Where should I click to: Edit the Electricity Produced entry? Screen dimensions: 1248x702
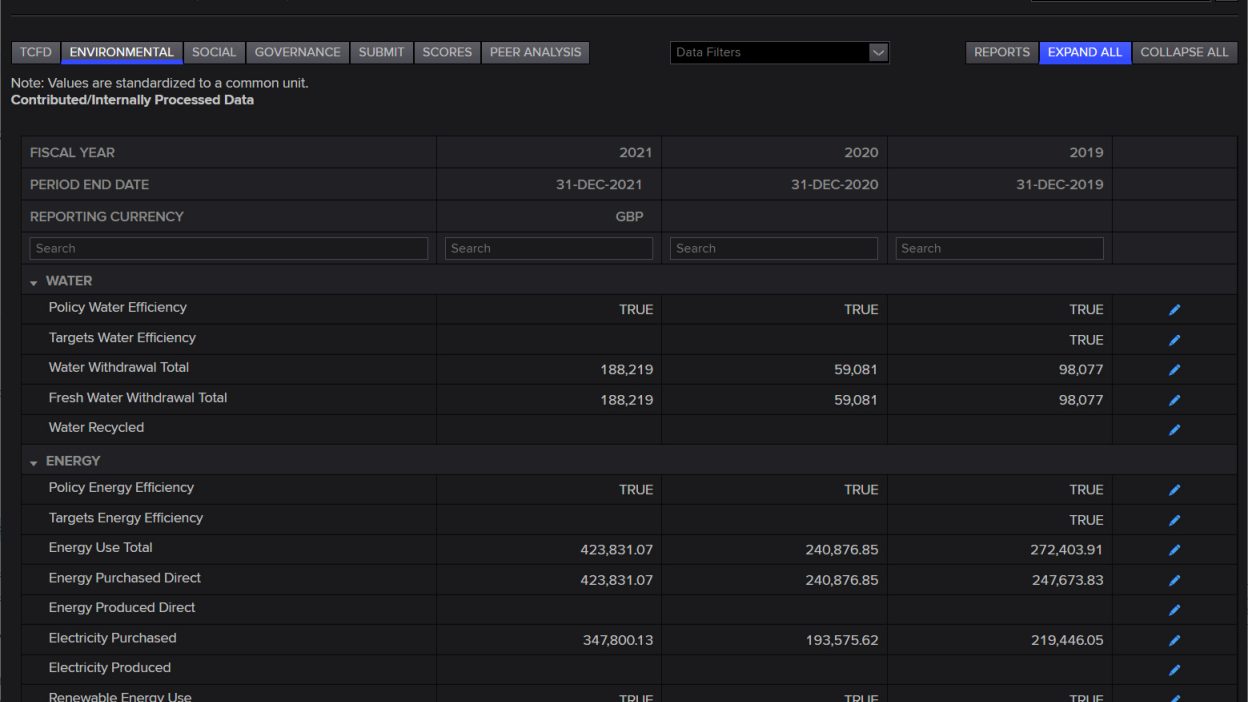(1173, 669)
